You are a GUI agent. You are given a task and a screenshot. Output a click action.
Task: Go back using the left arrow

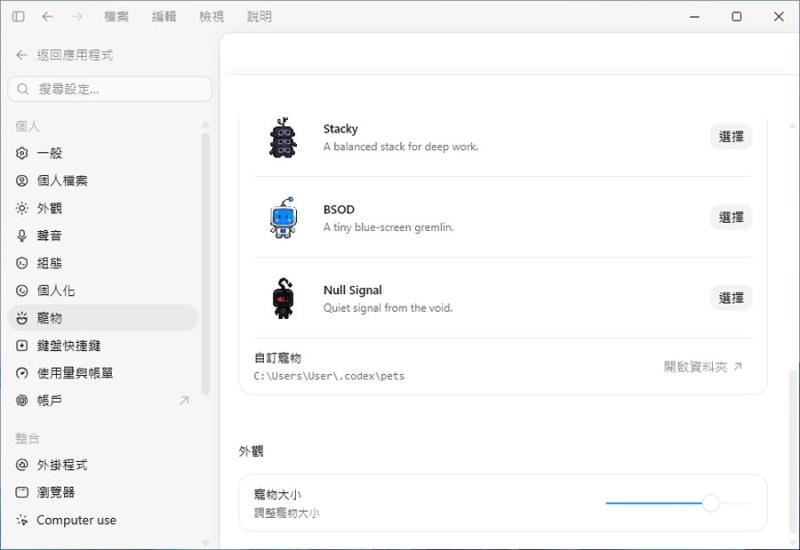(x=47, y=17)
